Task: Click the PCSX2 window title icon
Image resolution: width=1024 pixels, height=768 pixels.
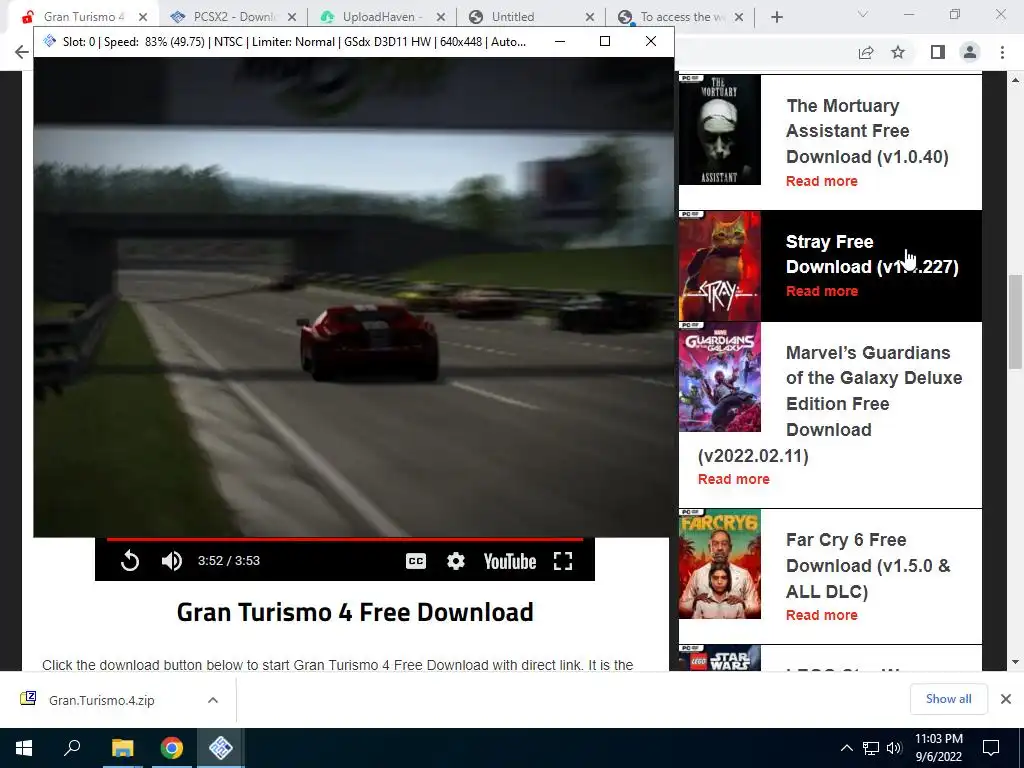Action: tap(50, 41)
